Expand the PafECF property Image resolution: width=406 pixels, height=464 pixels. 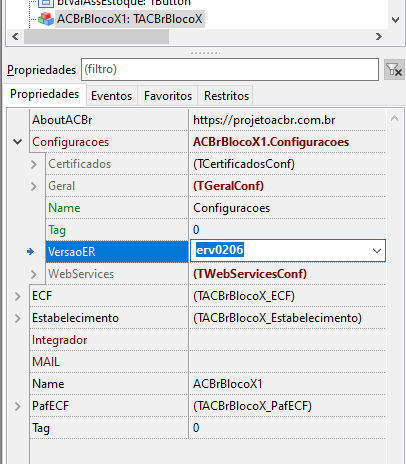(18, 406)
